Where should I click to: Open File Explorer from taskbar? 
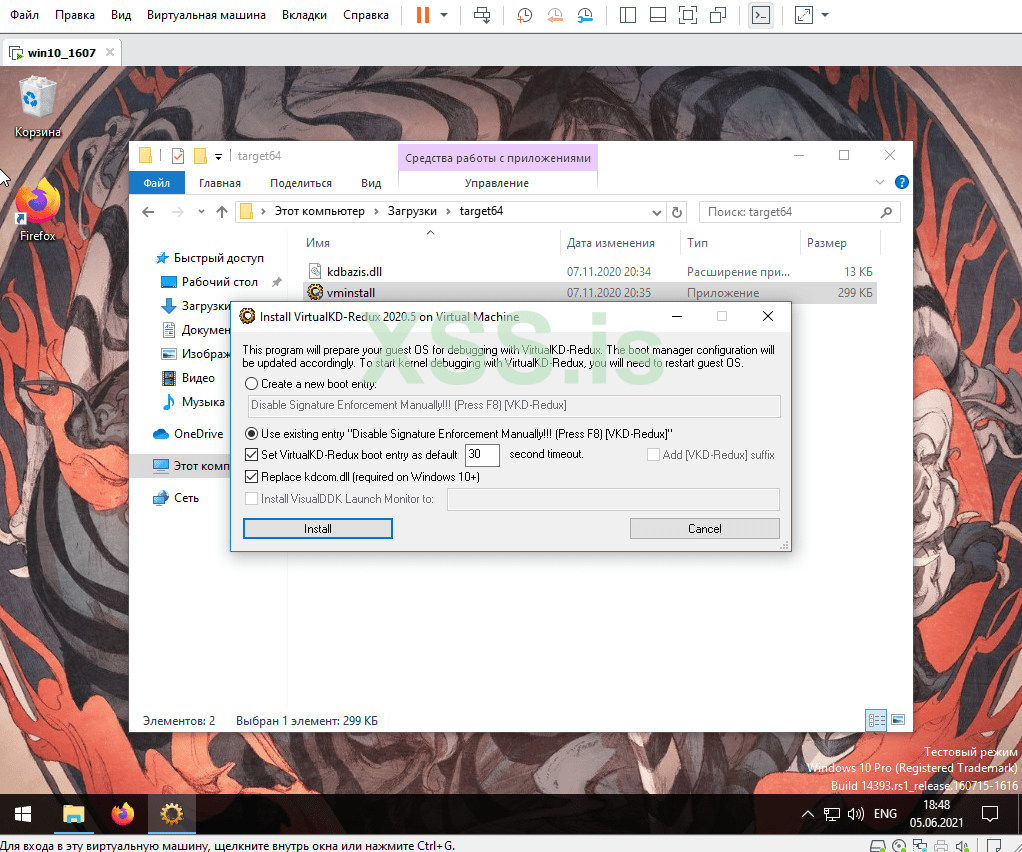74,814
